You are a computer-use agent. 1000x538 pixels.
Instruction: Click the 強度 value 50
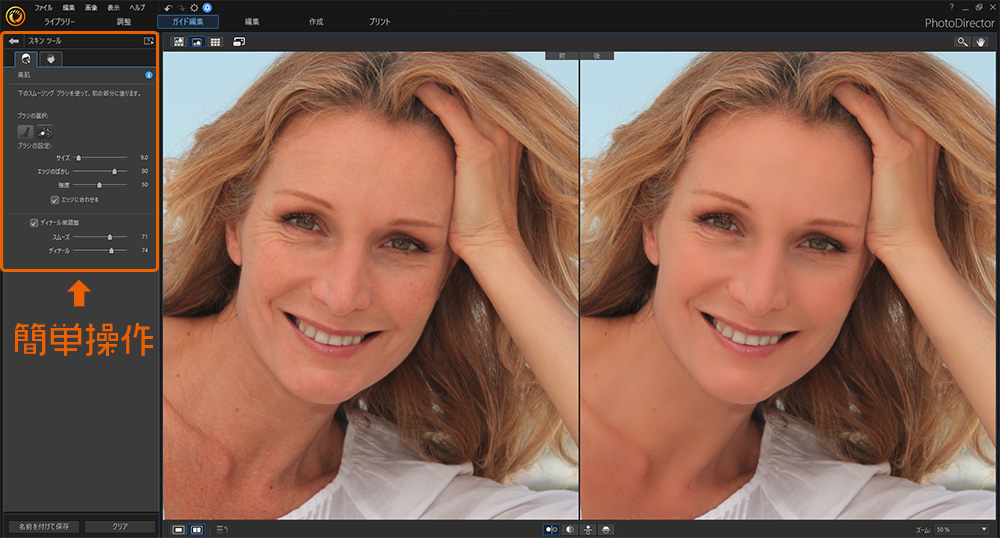[x=145, y=185]
